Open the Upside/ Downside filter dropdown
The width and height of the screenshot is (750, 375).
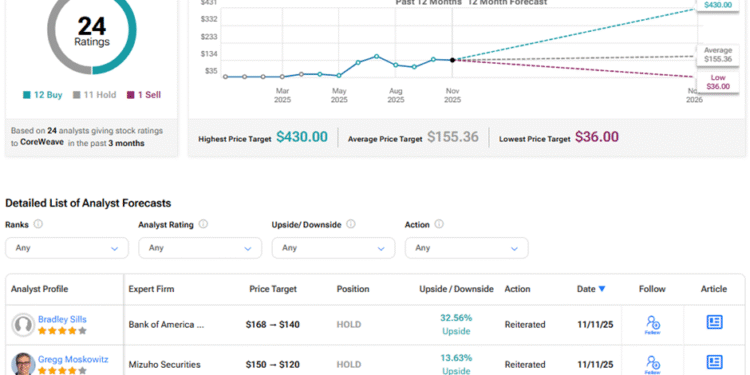(333, 248)
